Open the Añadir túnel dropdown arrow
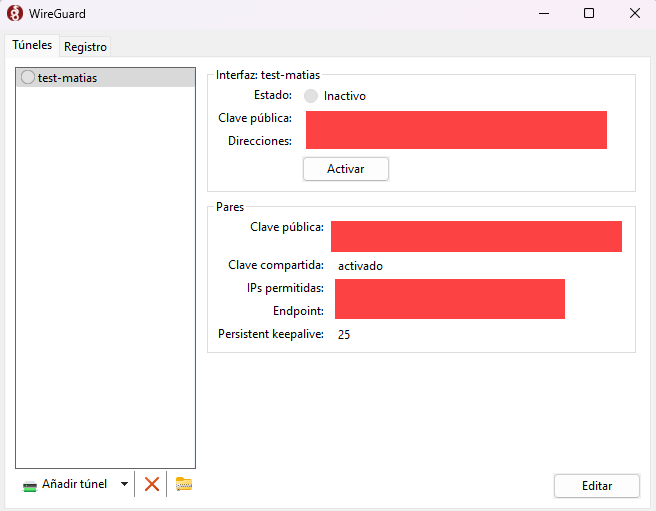Image resolution: width=656 pixels, height=511 pixels. pos(124,484)
